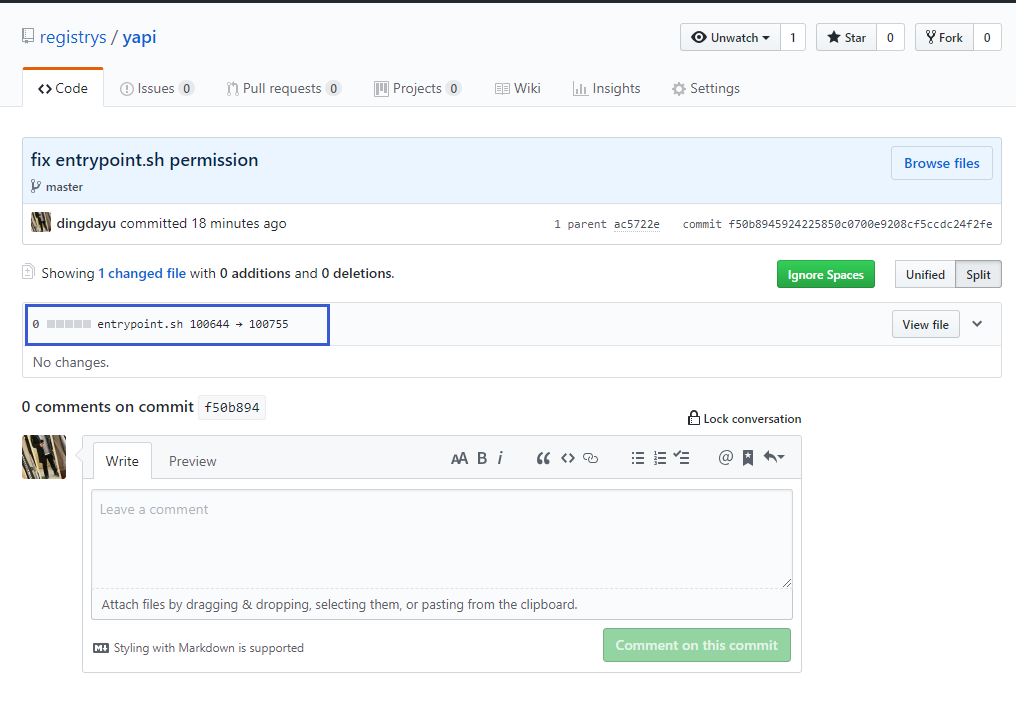This screenshot has height=711, width=1016.
Task: Click the full commit hash f50b8945…
Action: coord(860,224)
